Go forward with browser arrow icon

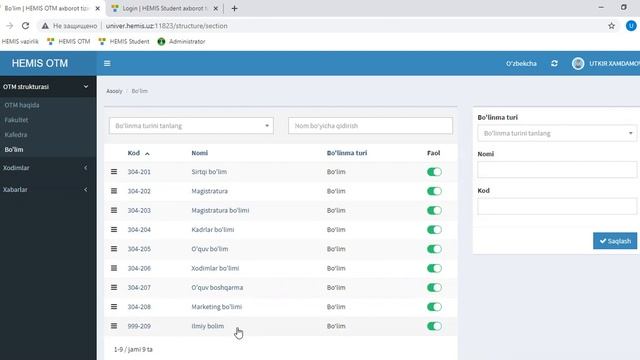(x=9, y=26)
